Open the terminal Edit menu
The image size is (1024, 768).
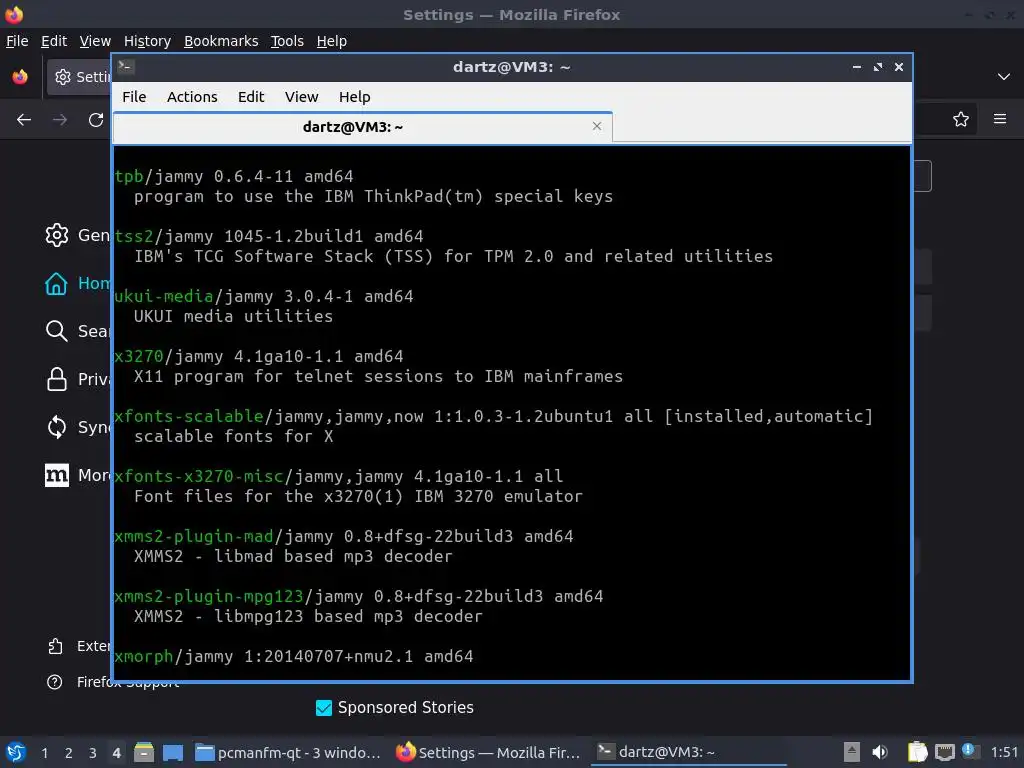[x=251, y=97]
